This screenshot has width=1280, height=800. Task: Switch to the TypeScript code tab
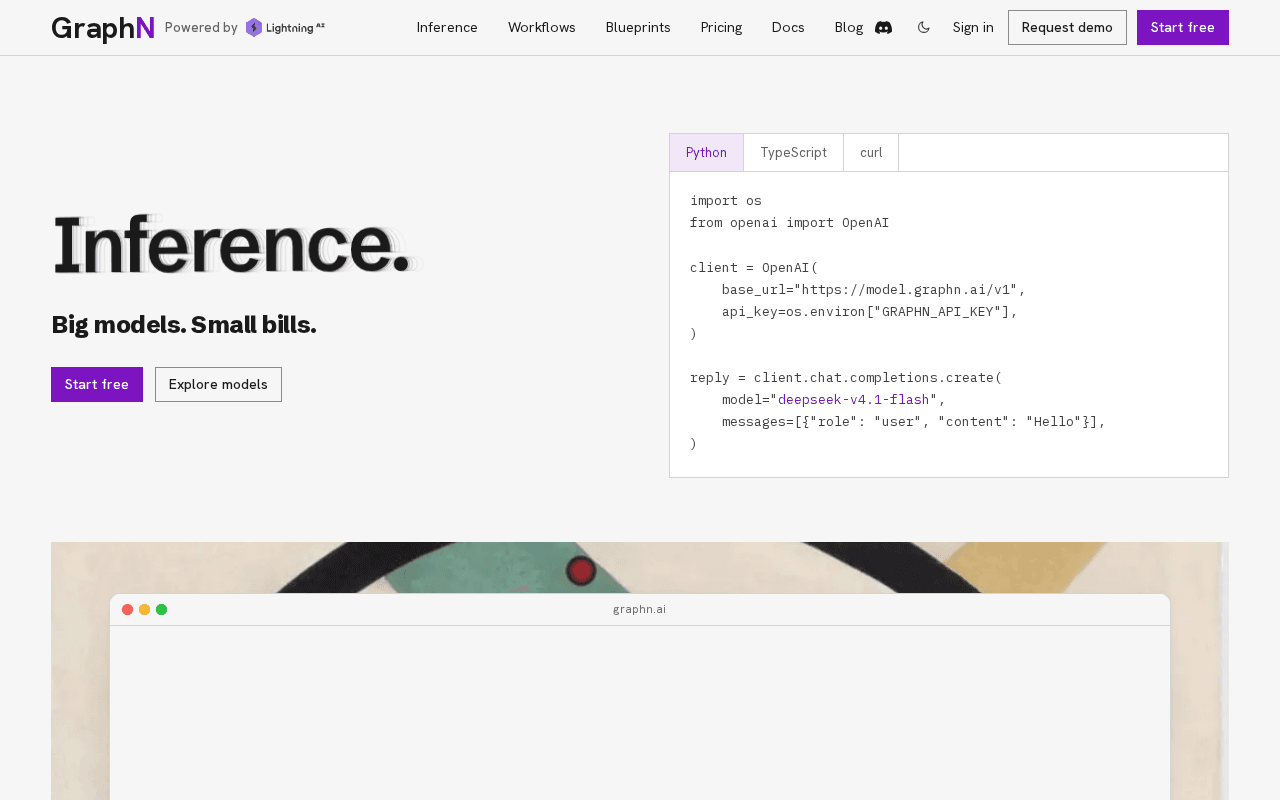point(794,153)
